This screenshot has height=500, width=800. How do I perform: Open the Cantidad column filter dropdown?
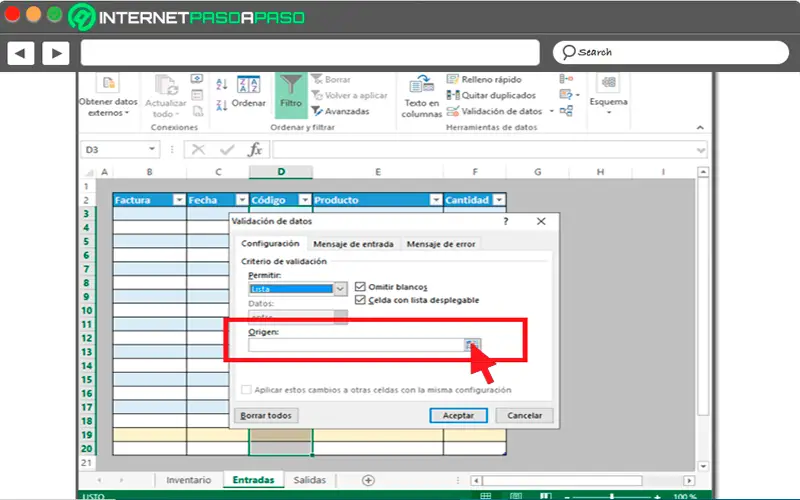pos(499,200)
